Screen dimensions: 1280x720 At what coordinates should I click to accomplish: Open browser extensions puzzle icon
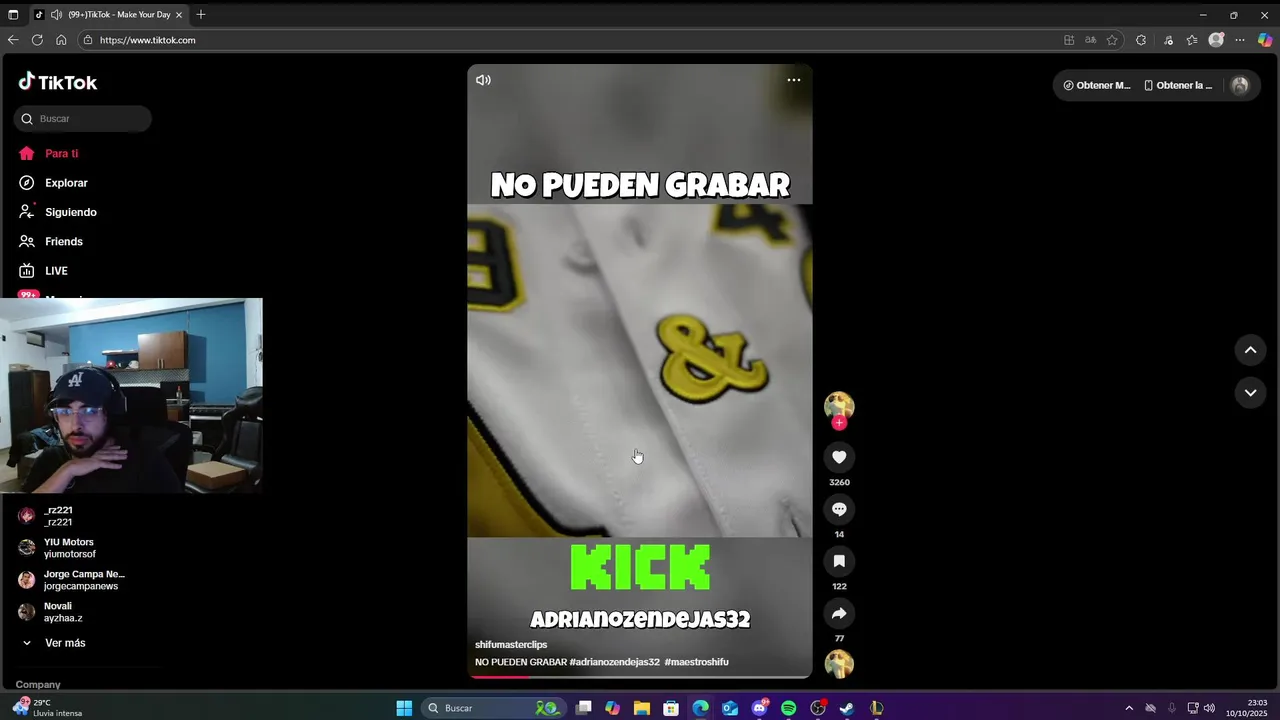pos(1141,40)
